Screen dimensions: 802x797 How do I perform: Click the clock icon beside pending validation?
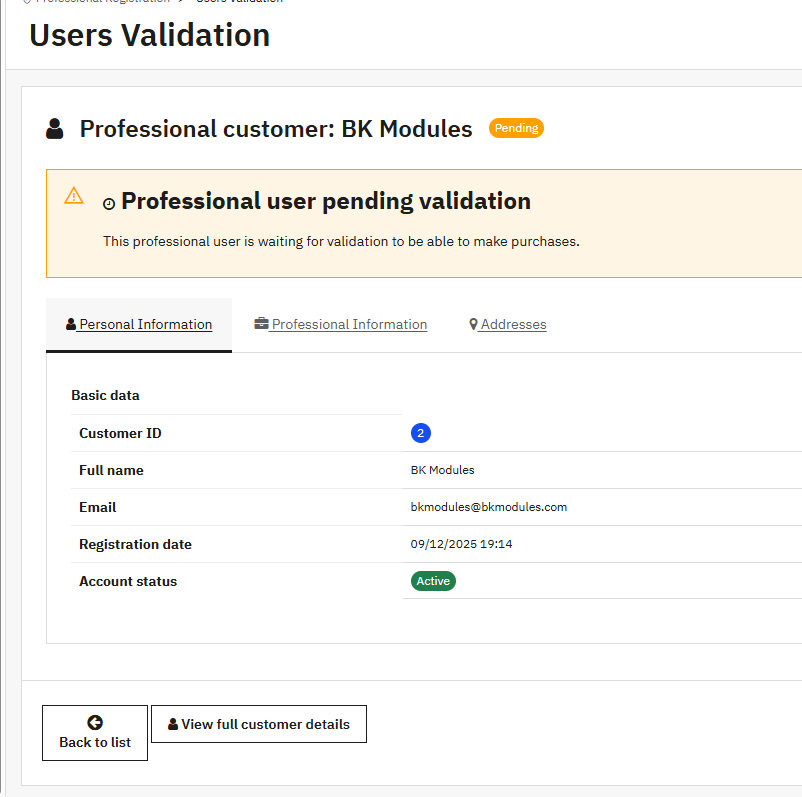[109, 204]
